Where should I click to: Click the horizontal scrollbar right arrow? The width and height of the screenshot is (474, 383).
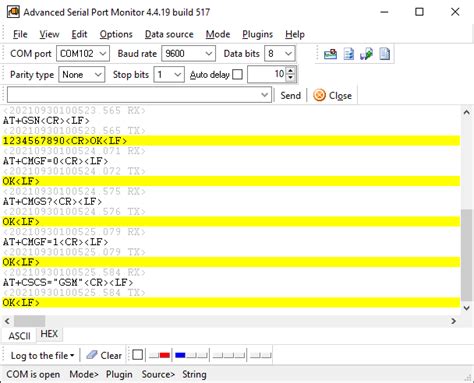point(453,321)
